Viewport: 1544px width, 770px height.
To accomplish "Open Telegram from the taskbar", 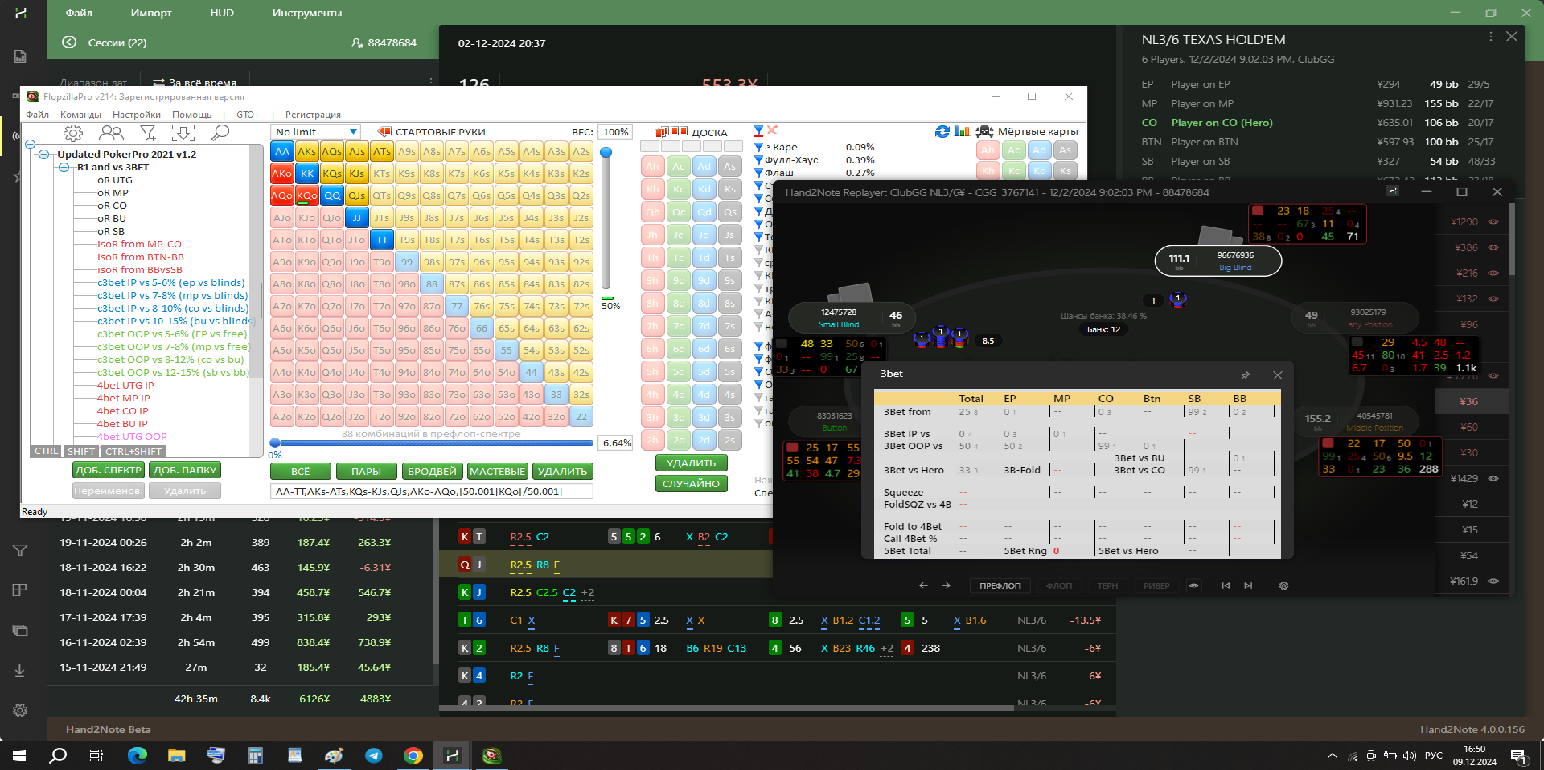I will (x=373, y=756).
